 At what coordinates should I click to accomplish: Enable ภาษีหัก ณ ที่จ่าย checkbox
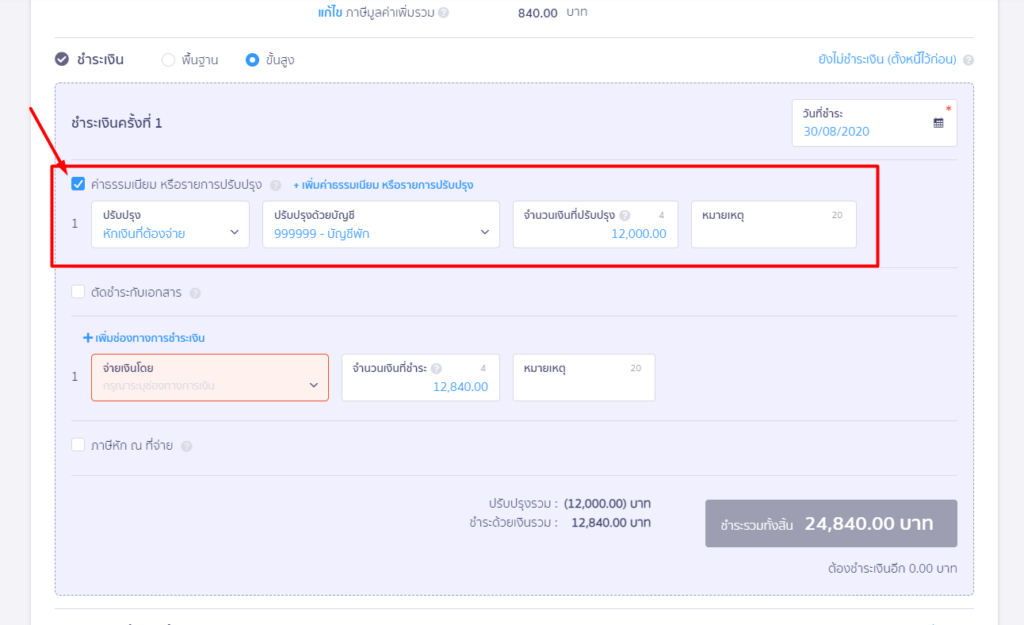click(x=78, y=445)
